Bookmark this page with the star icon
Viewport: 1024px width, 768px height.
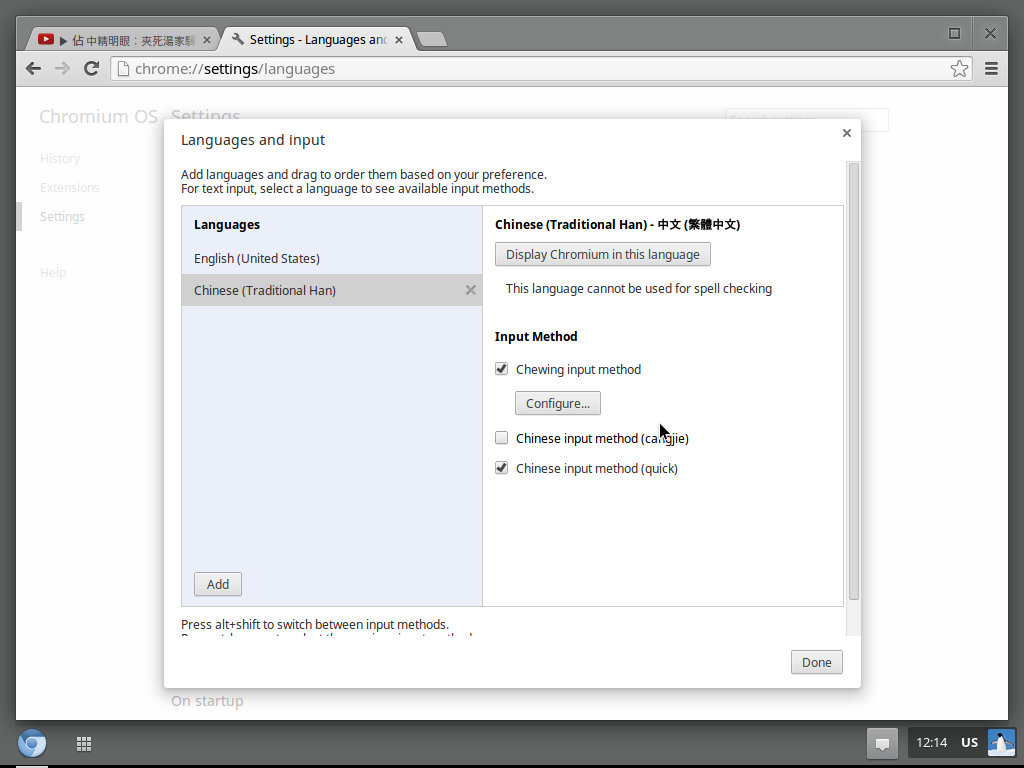pyautogui.click(x=959, y=69)
